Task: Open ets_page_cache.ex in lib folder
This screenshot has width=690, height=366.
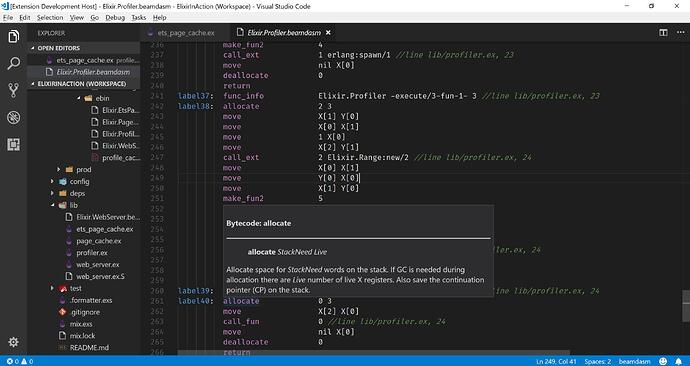Action: 104,229
